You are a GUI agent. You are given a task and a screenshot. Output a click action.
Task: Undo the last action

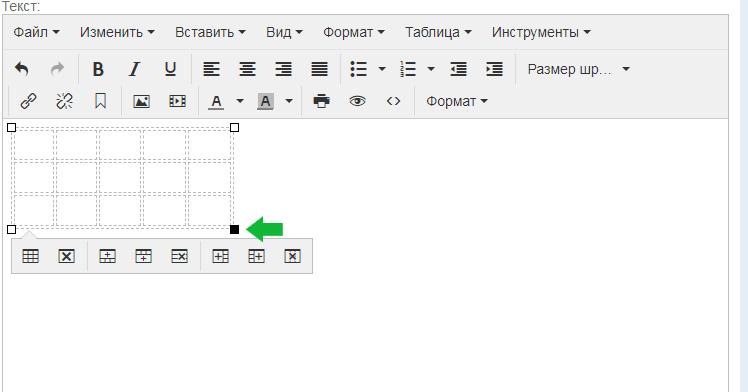click(x=21, y=69)
